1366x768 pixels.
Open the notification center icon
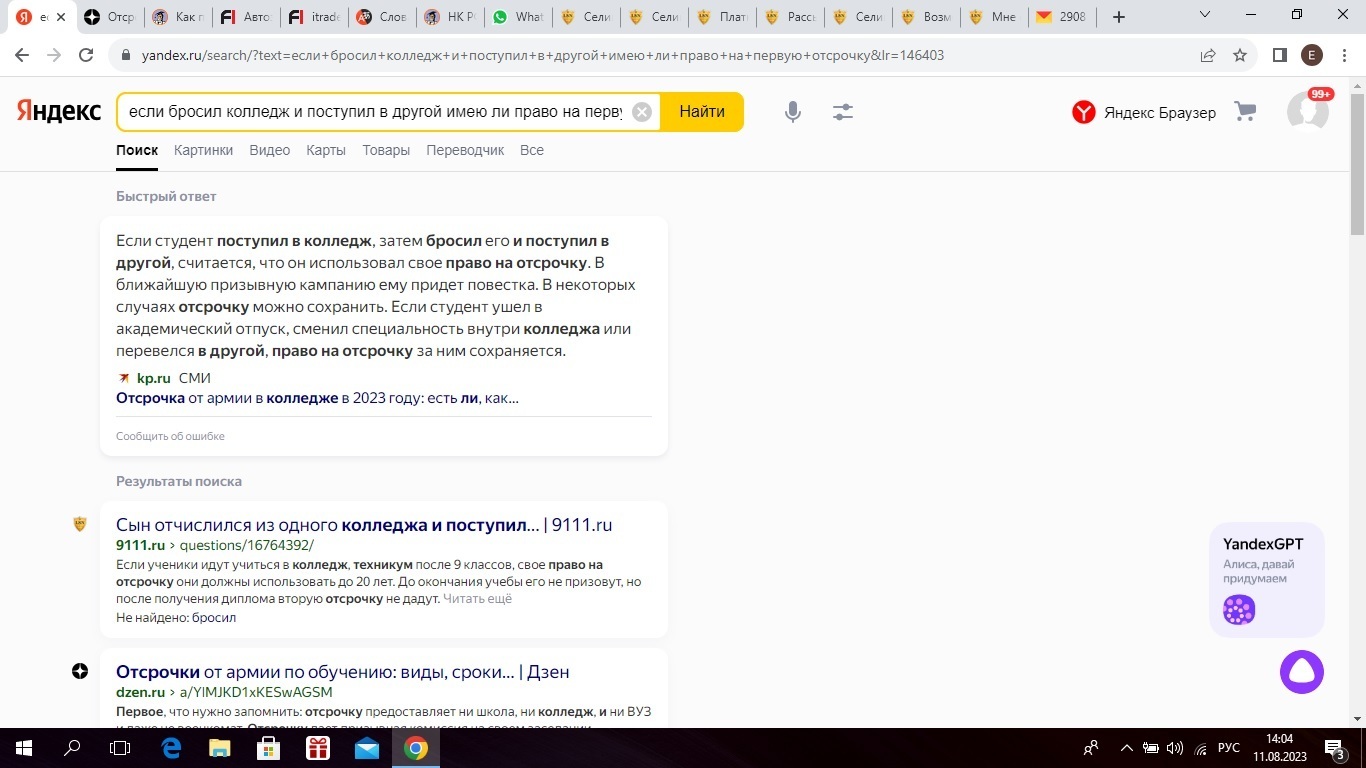click(x=1335, y=748)
